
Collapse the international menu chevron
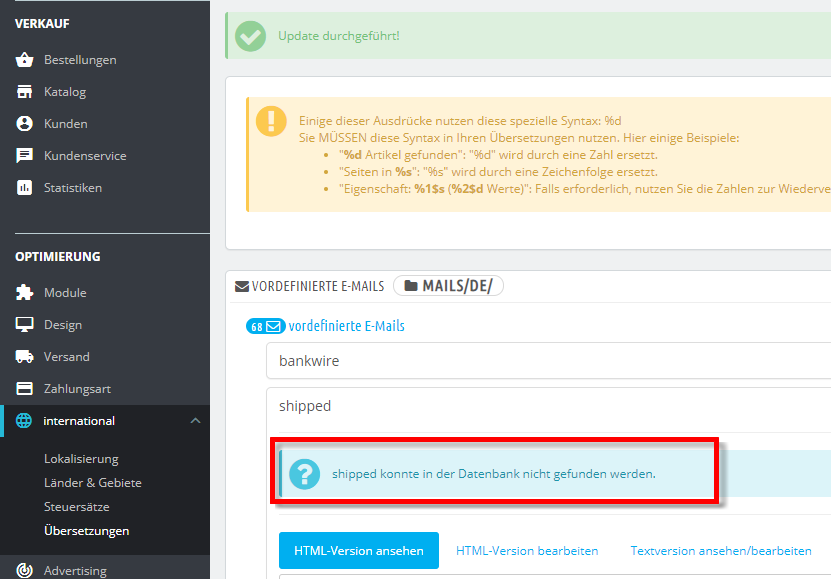(x=195, y=421)
